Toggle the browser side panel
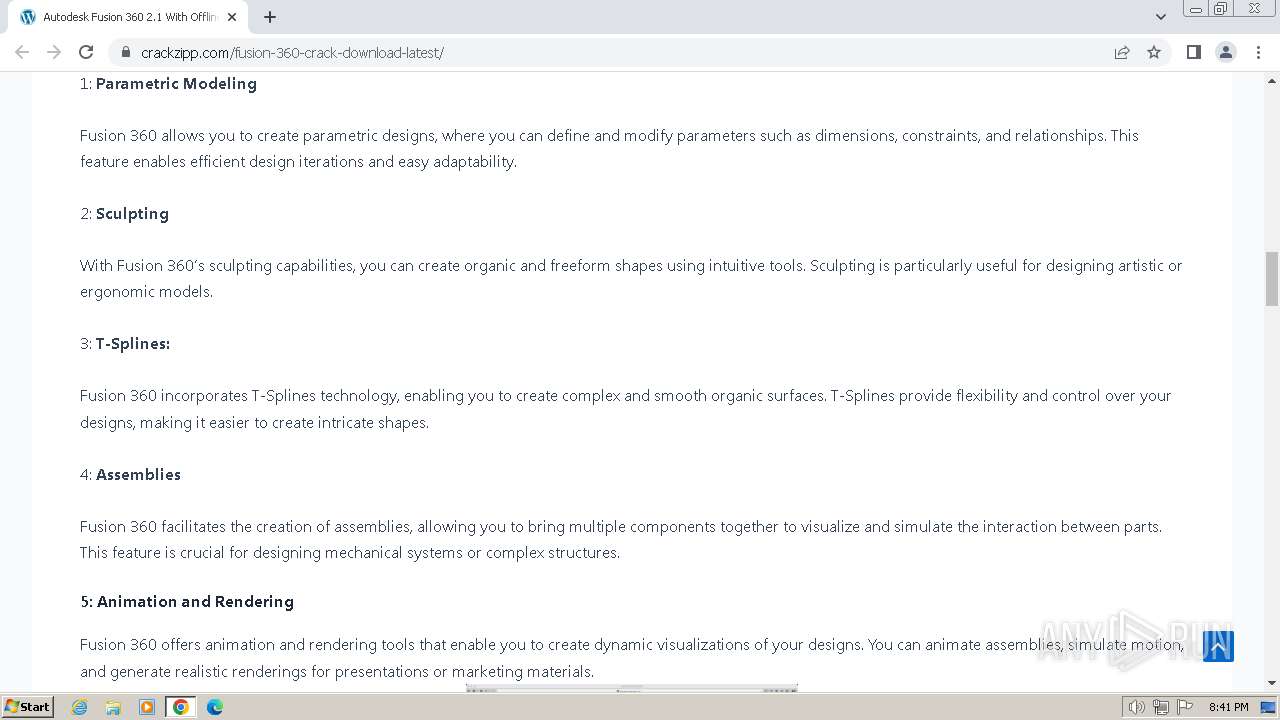1280x720 pixels. (1193, 52)
